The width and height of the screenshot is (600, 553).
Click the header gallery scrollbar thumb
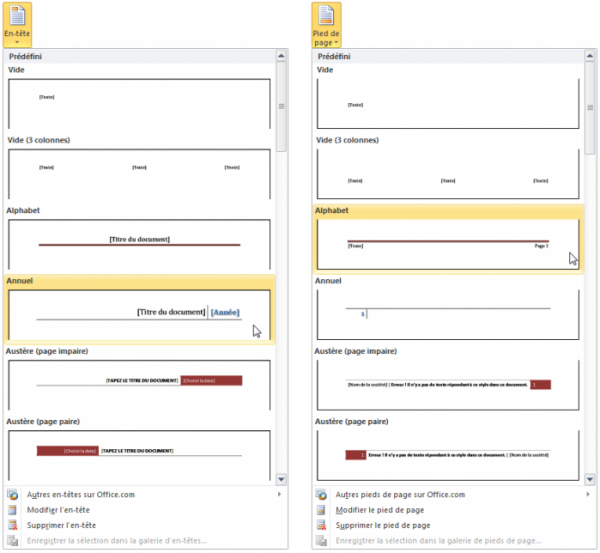tap(281, 107)
